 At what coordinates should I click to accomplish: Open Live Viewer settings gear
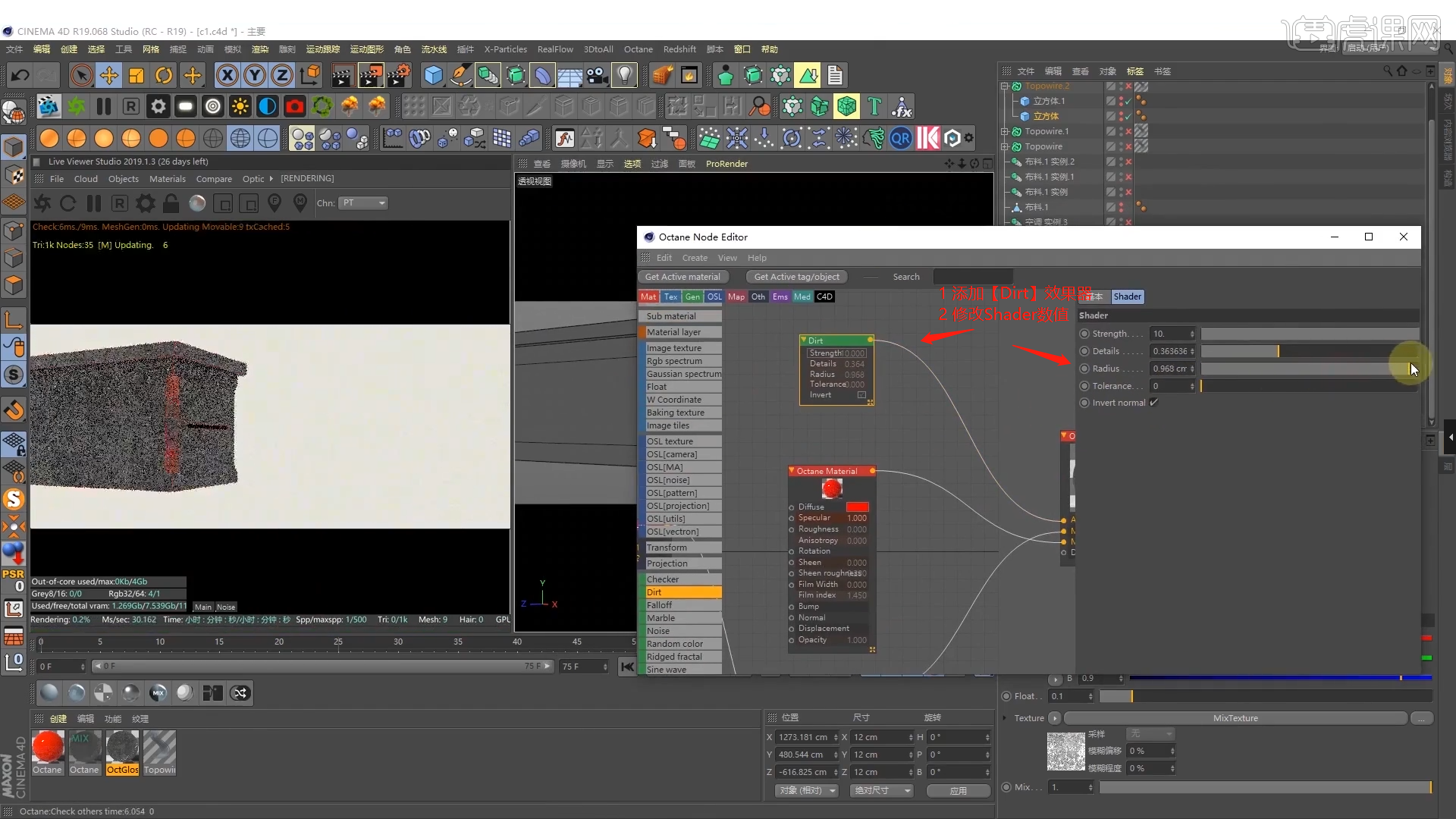pyautogui.click(x=145, y=203)
